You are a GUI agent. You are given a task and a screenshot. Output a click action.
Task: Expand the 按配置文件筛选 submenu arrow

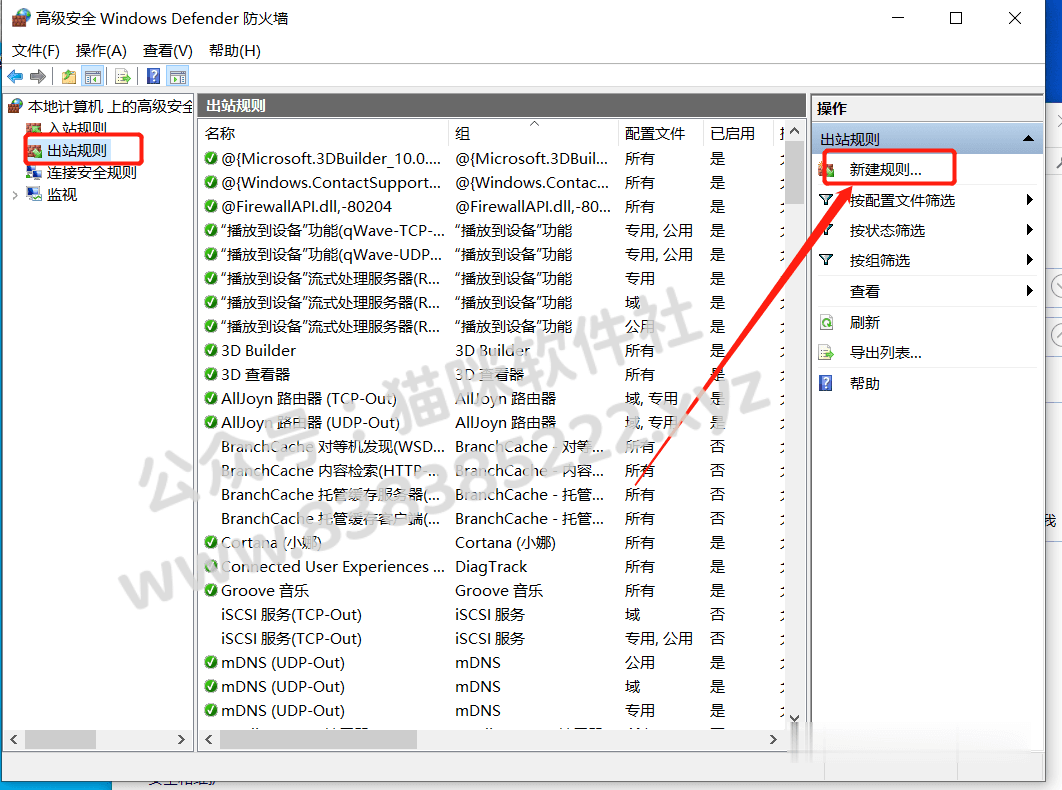coord(1029,199)
